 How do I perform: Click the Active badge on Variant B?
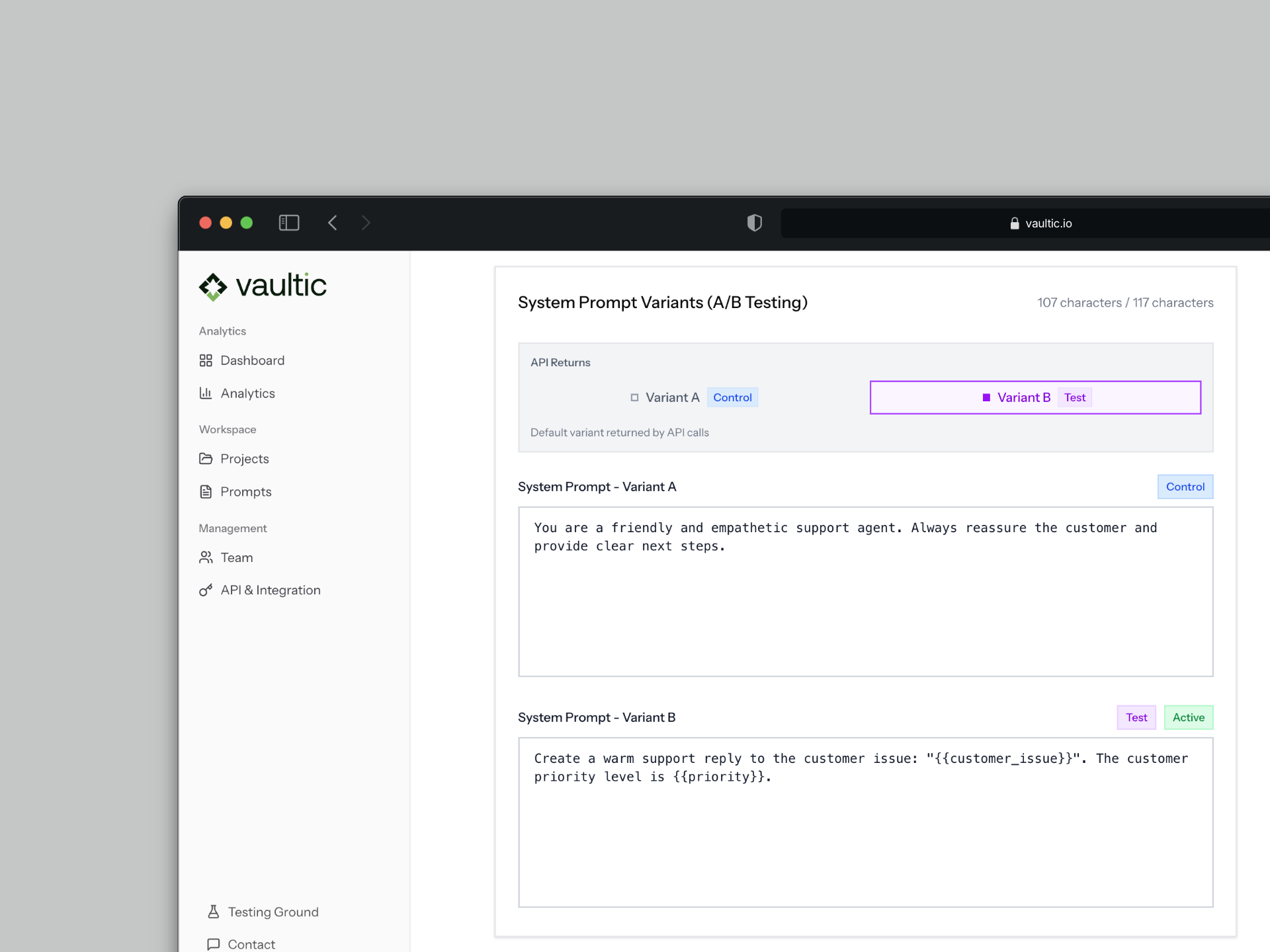[1188, 717]
